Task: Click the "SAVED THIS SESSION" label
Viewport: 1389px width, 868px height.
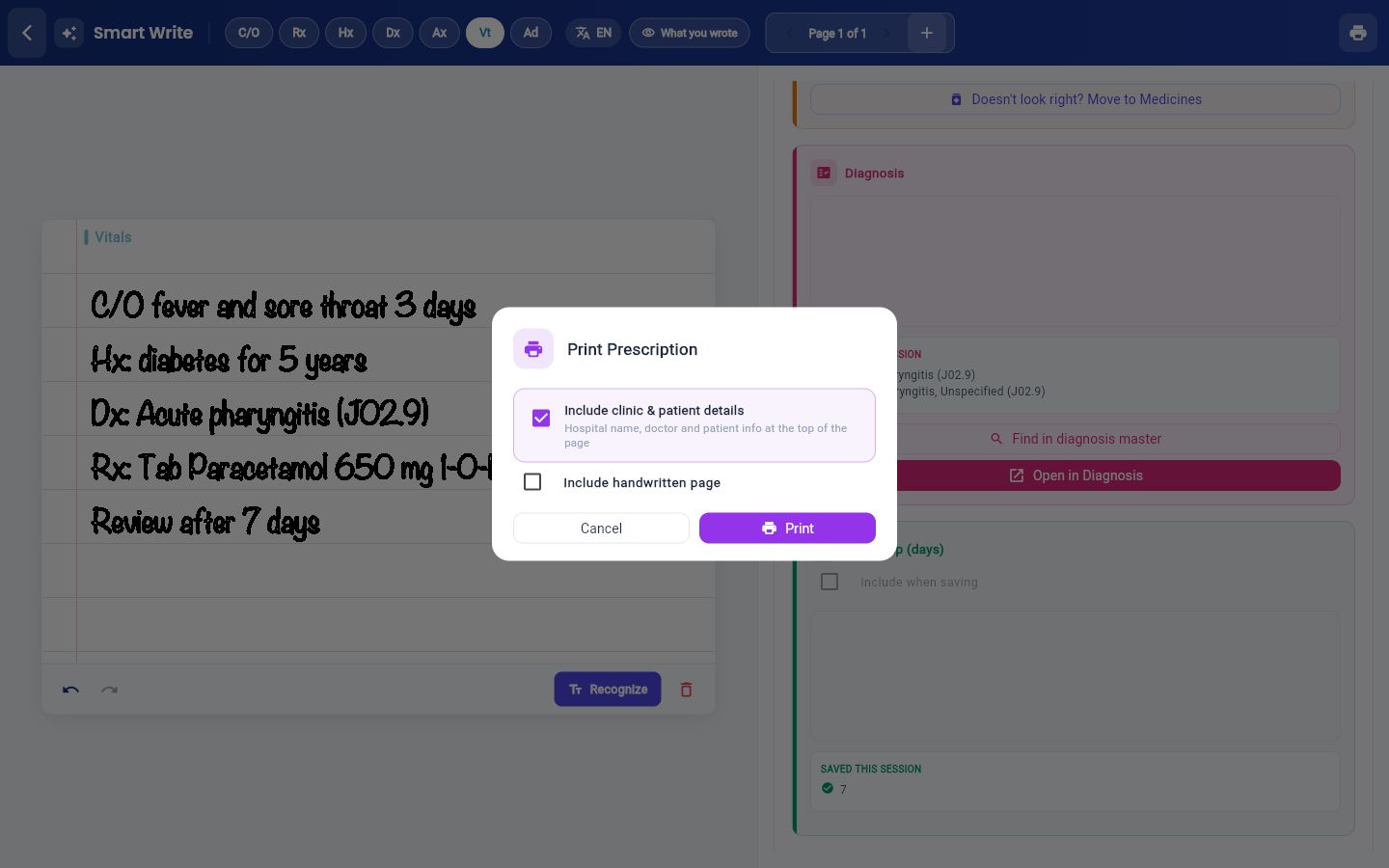Action: [x=871, y=769]
